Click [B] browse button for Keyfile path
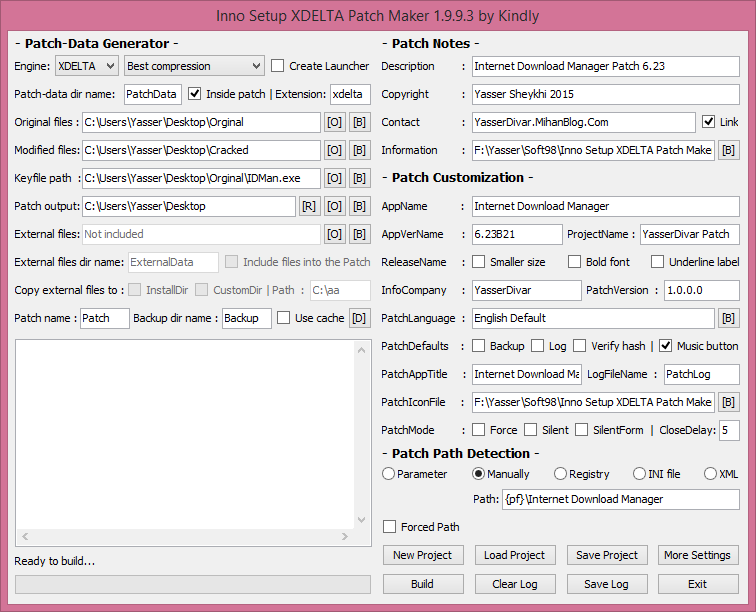 tap(359, 178)
